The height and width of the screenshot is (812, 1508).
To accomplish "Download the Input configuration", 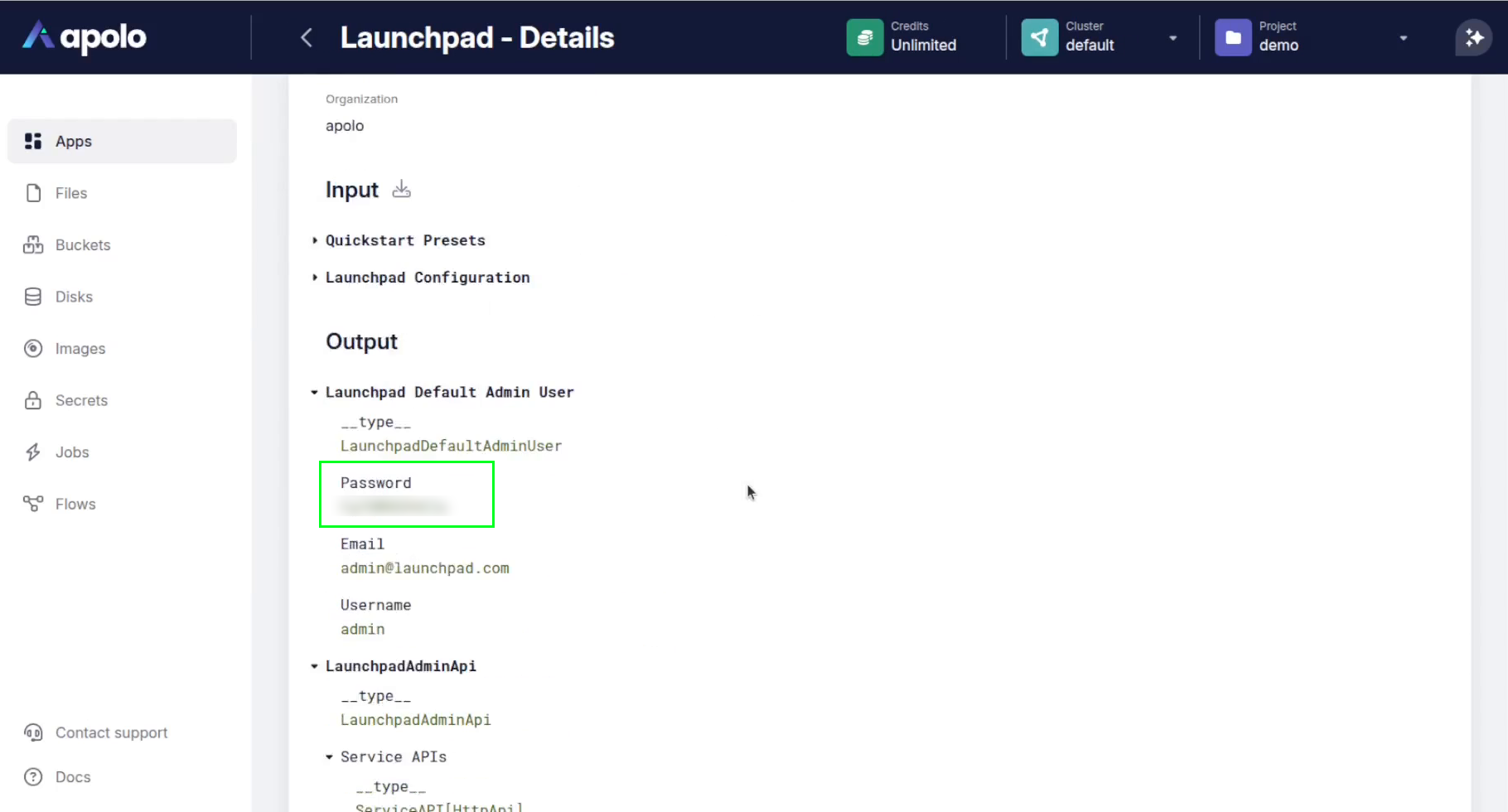I will click(x=401, y=189).
